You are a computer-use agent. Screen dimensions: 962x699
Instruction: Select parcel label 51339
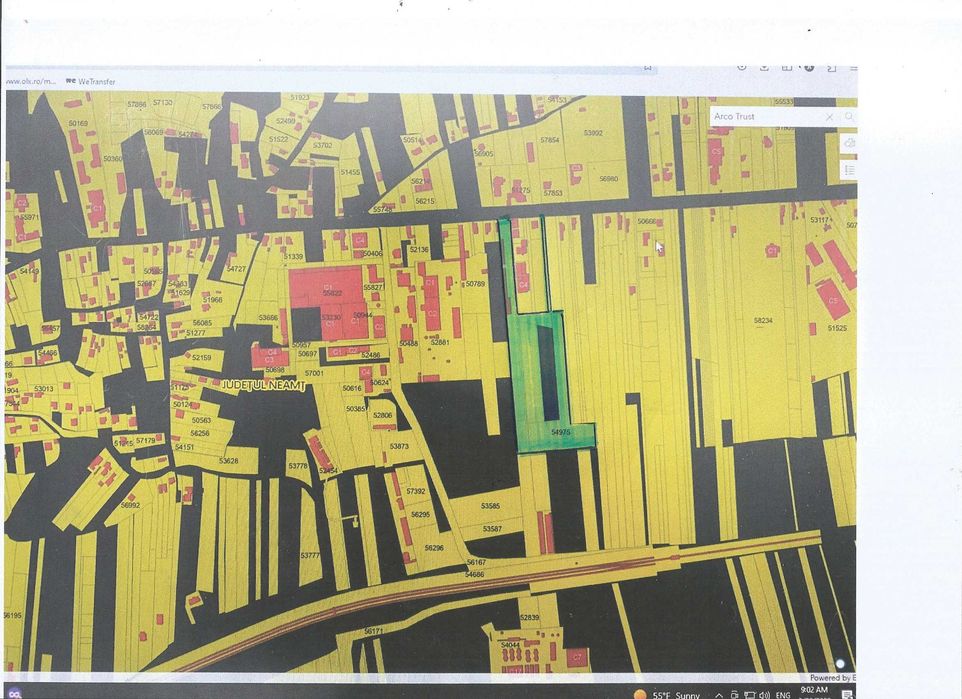293,257
